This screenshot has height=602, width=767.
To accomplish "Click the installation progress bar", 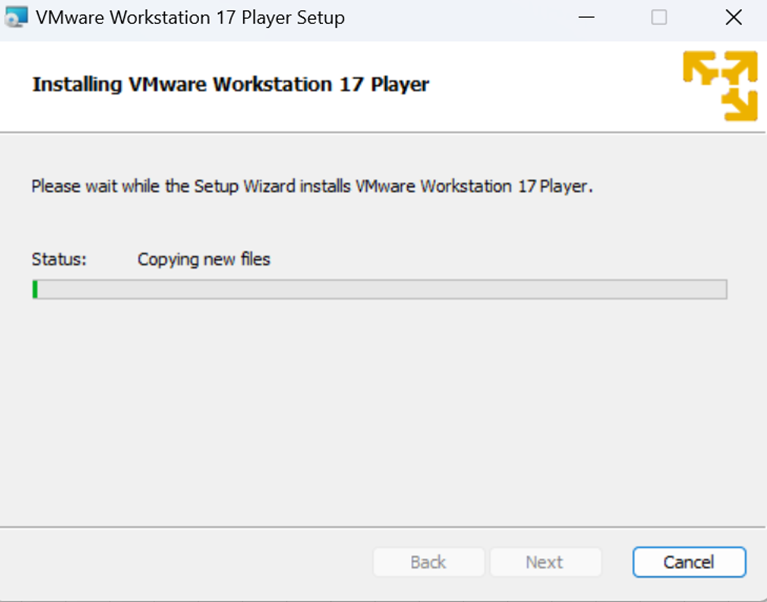I will click(x=380, y=289).
